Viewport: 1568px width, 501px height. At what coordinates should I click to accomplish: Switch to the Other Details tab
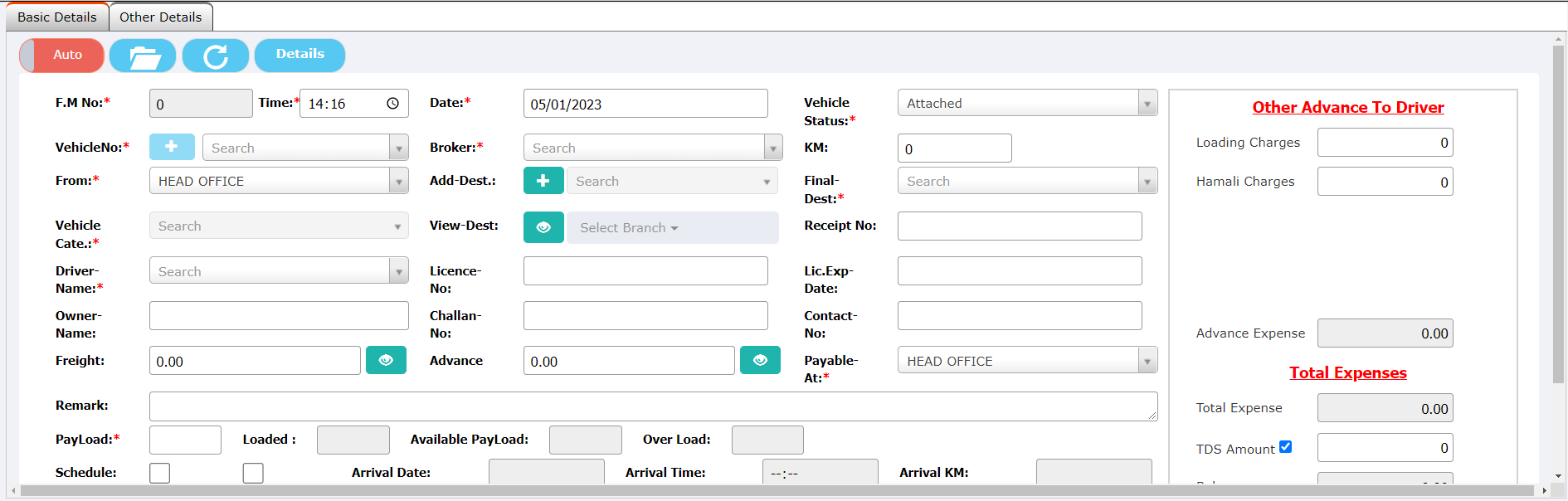[x=160, y=17]
